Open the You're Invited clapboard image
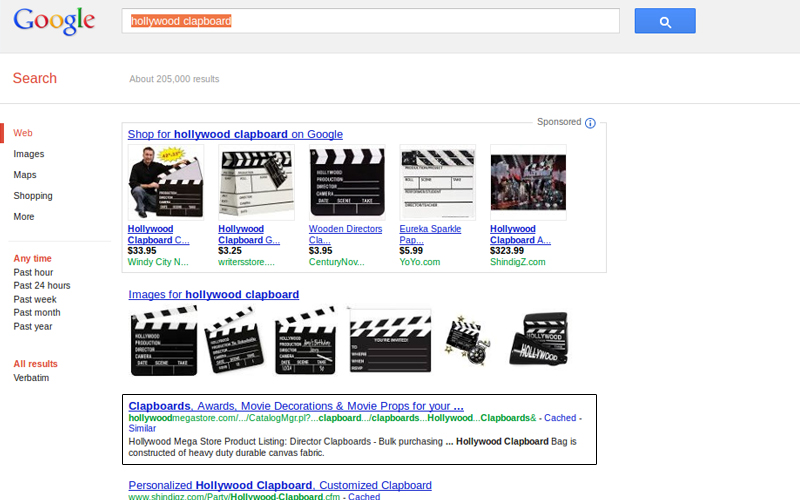The image size is (800, 500). pos(390,340)
